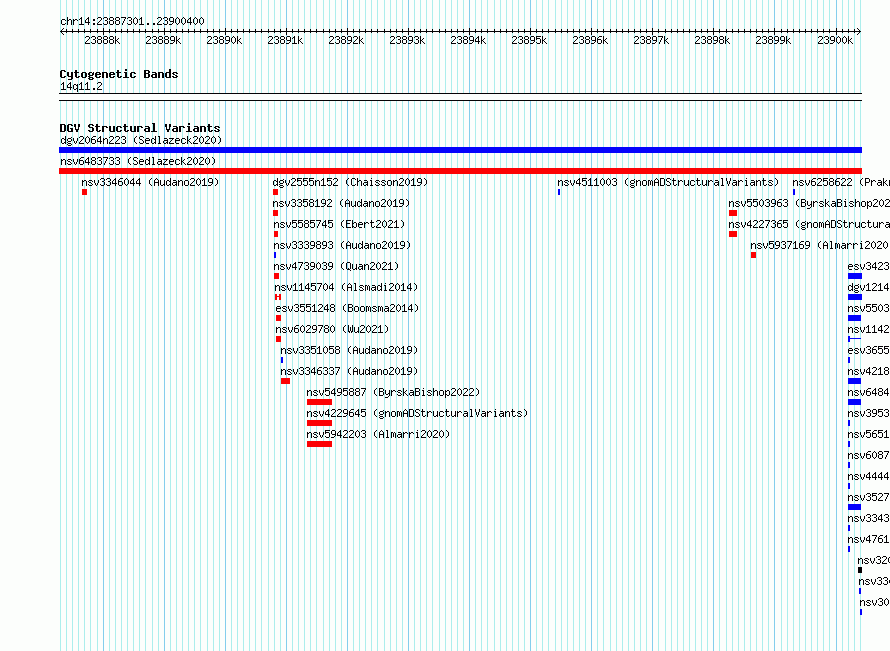890x651 pixels.
Task: Select the red square under esv3551248
Action: (278, 318)
